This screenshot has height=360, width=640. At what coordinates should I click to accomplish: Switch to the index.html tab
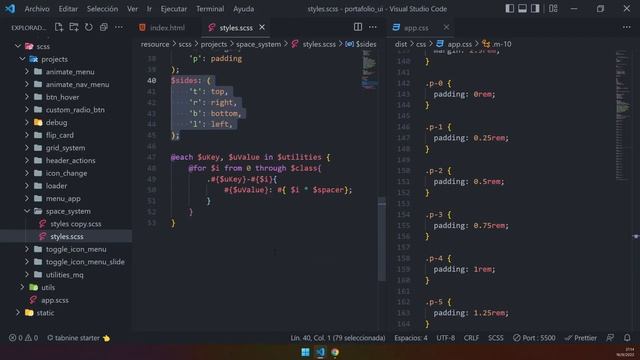pos(167,27)
